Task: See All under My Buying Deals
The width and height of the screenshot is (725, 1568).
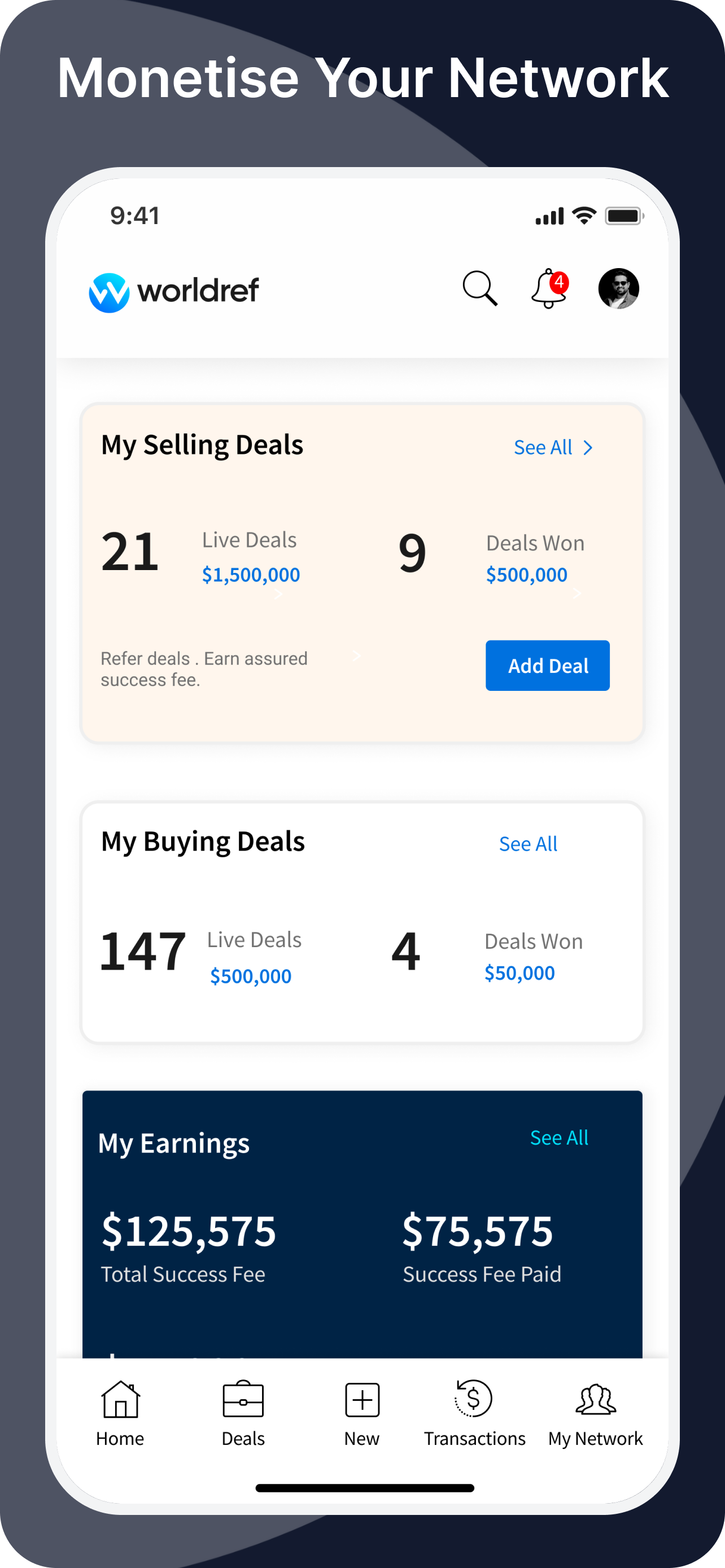Action: (528, 844)
